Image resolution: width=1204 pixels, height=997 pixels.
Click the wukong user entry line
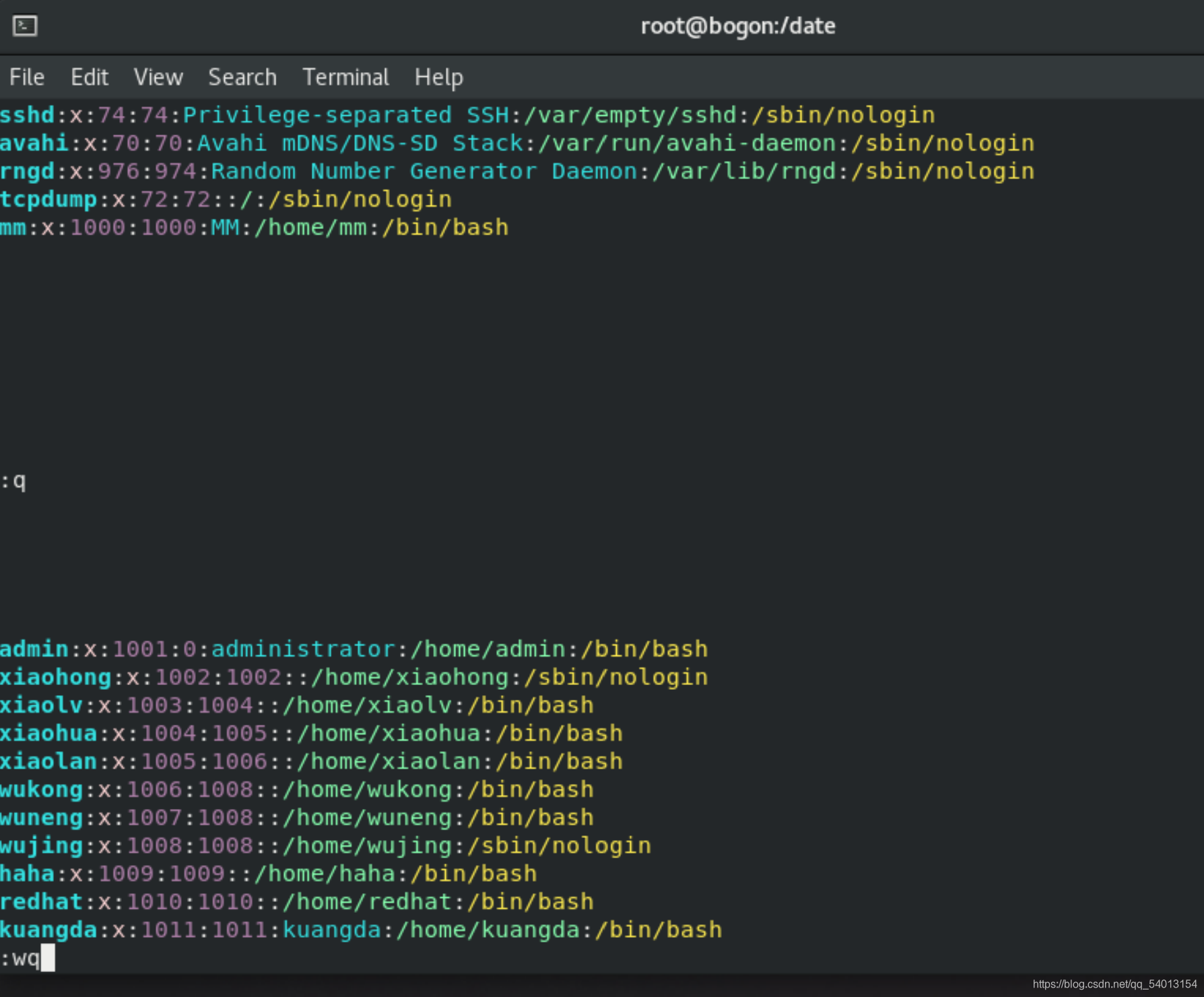point(297,790)
